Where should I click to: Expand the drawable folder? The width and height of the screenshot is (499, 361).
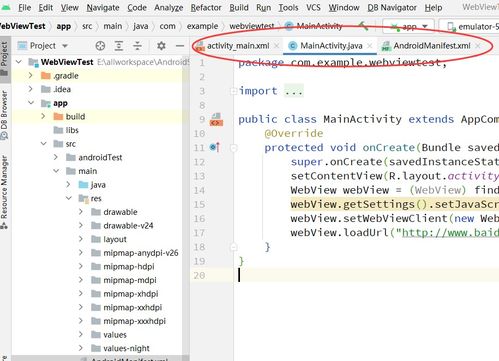[x=81, y=212]
